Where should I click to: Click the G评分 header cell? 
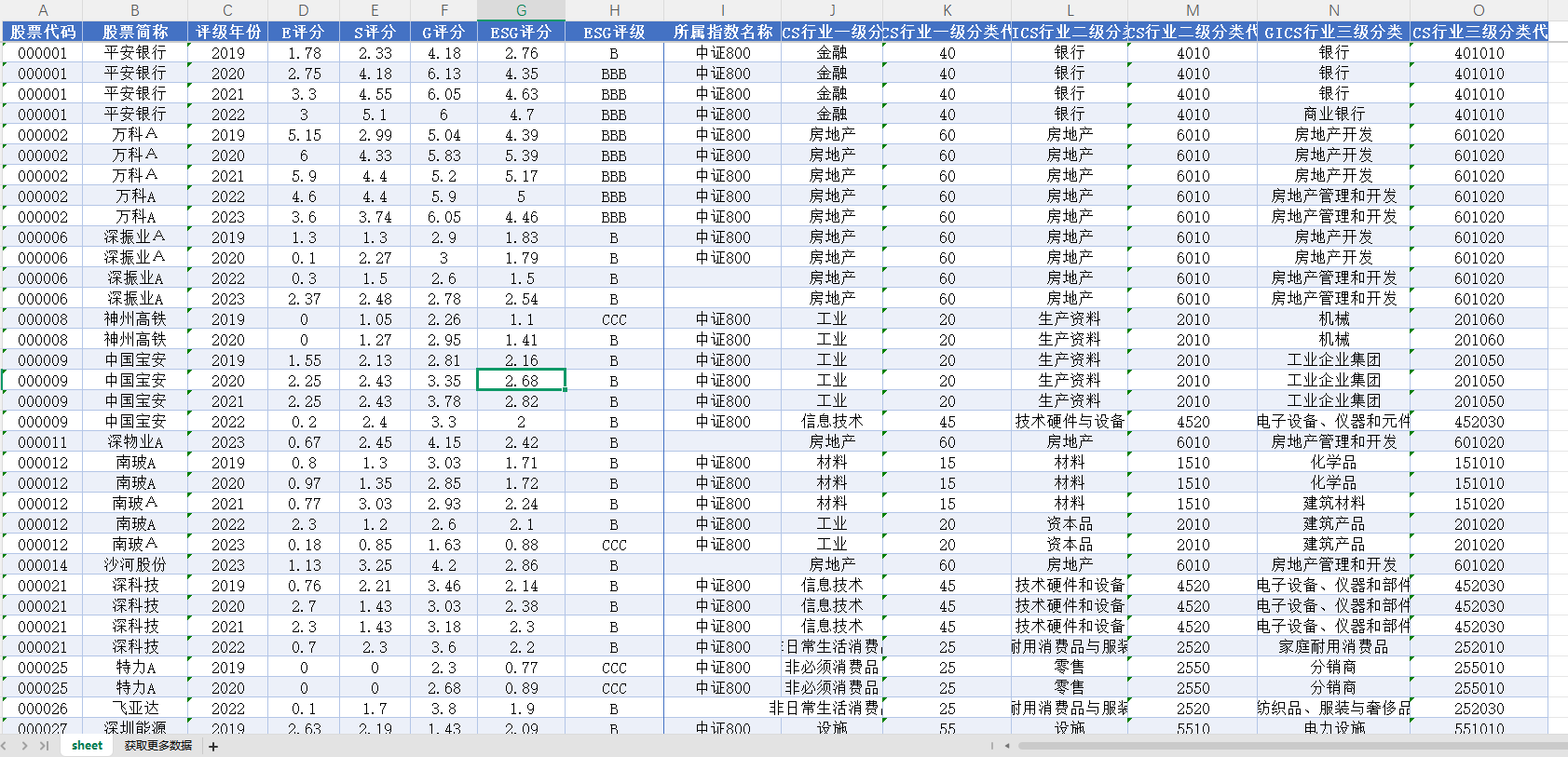443,32
